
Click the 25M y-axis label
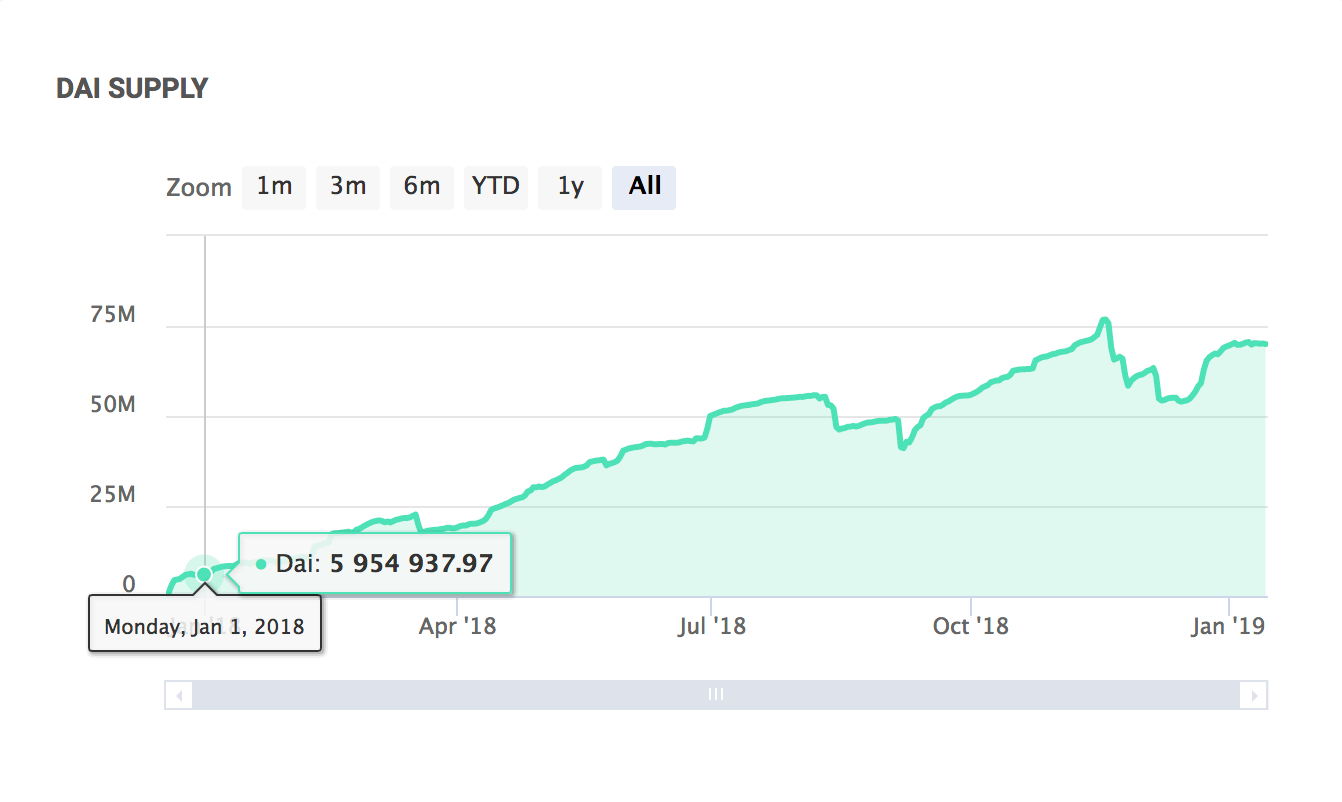[x=112, y=495]
